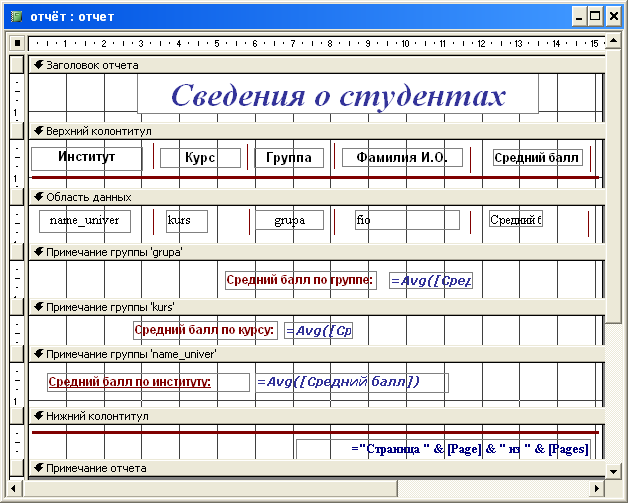This screenshot has height=503, width=628.
Task: Select the 'Средний балл по институту:' label
Action: (x=148, y=382)
